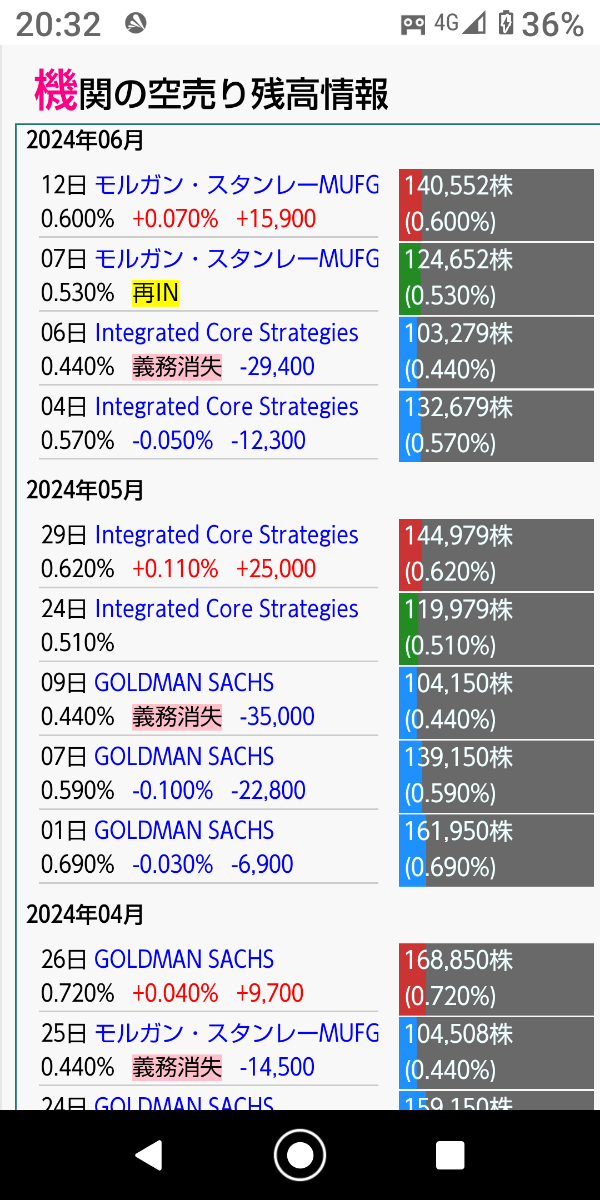
Task: Tap the 124,652株 green balance bar
Action: click(x=496, y=277)
